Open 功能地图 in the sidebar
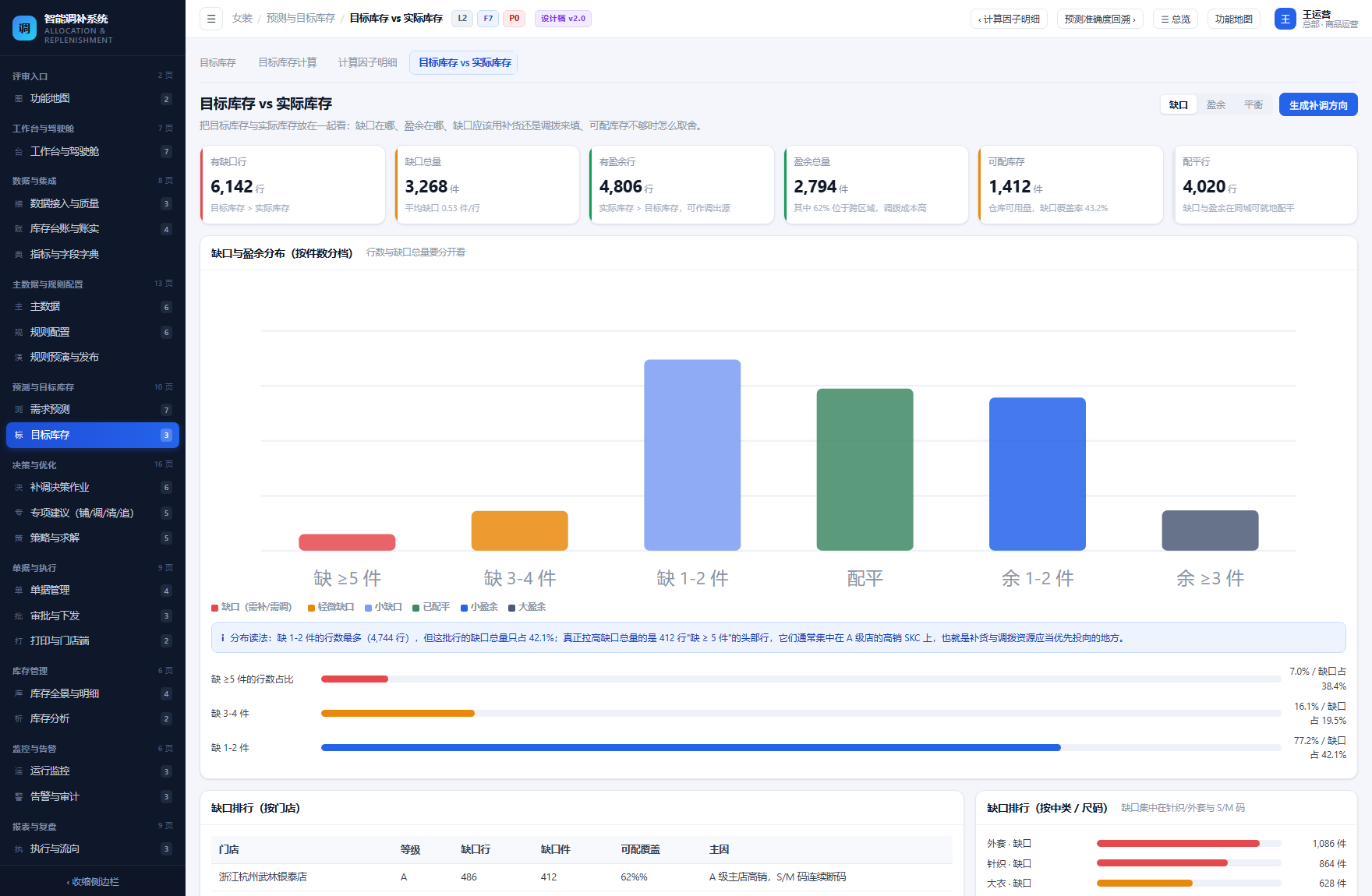 (93, 99)
